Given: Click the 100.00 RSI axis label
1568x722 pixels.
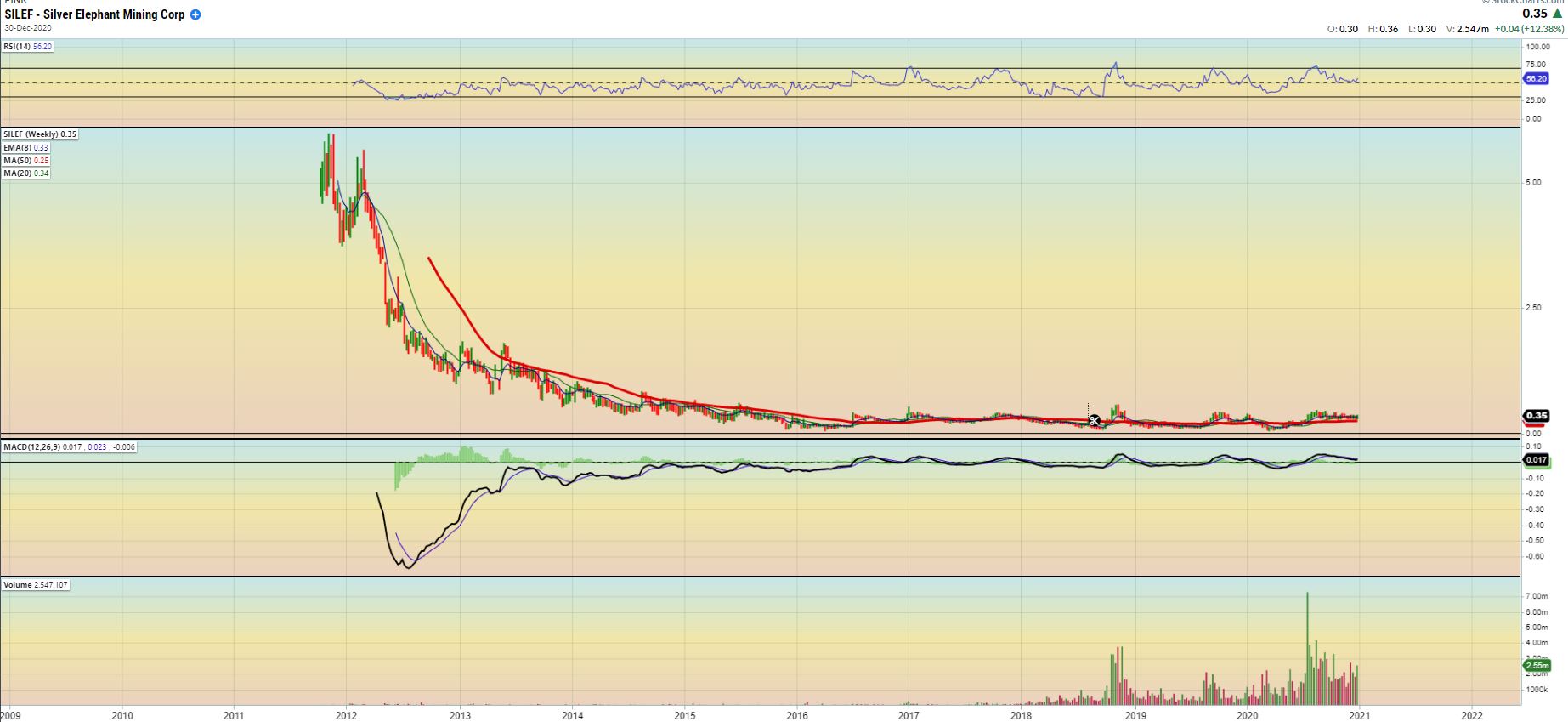Looking at the screenshot, I should [1537, 48].
